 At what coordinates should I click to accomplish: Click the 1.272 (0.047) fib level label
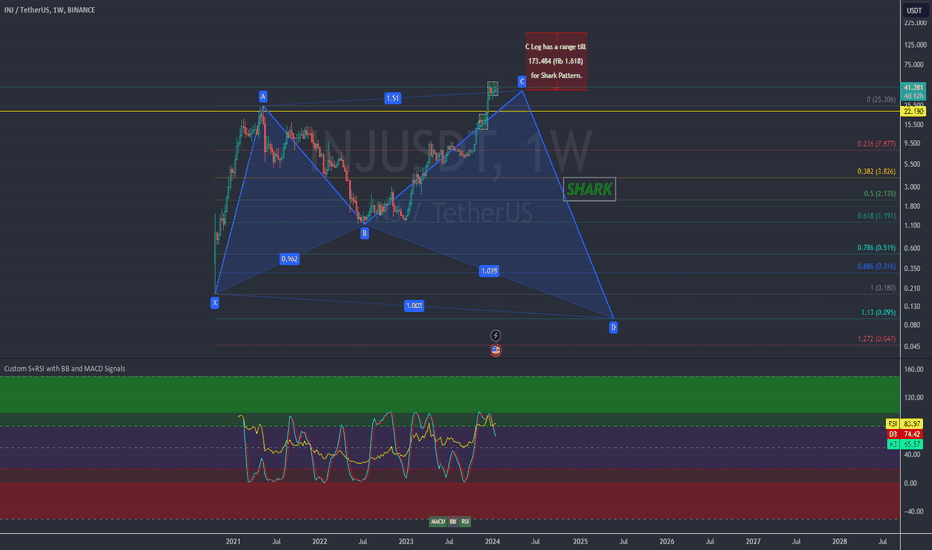(876, 338)
